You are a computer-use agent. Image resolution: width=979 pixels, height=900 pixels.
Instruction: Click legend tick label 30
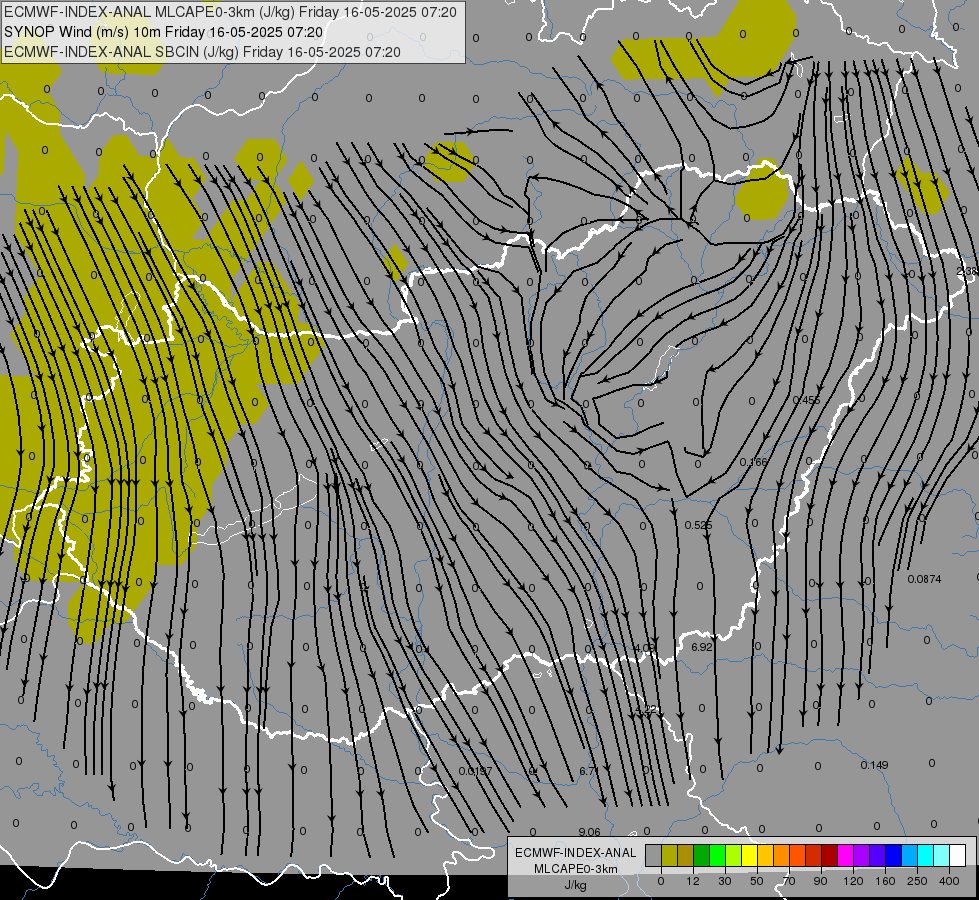(725, 881)
